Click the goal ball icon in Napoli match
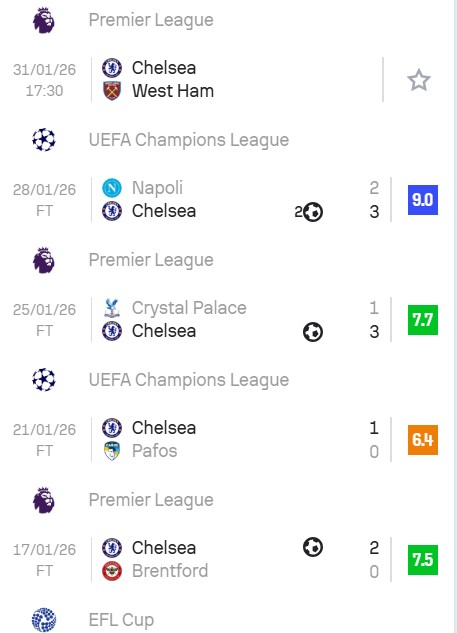Viewport: 457px width, 633px height. (313, 212)
